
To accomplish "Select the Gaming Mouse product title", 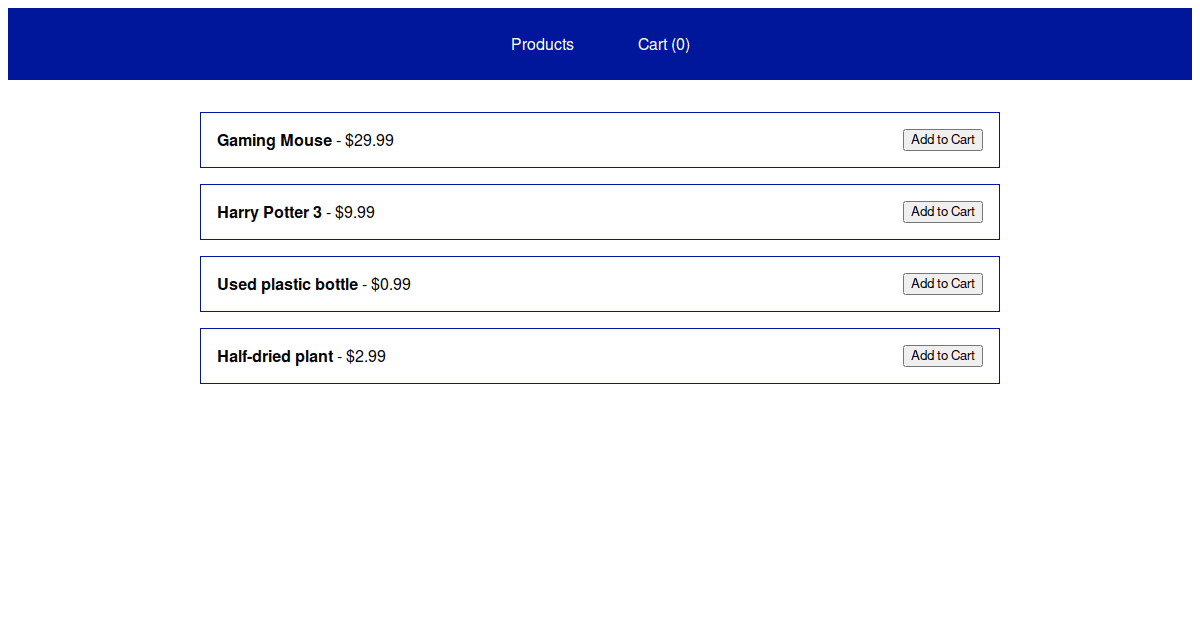I will 274,140.
